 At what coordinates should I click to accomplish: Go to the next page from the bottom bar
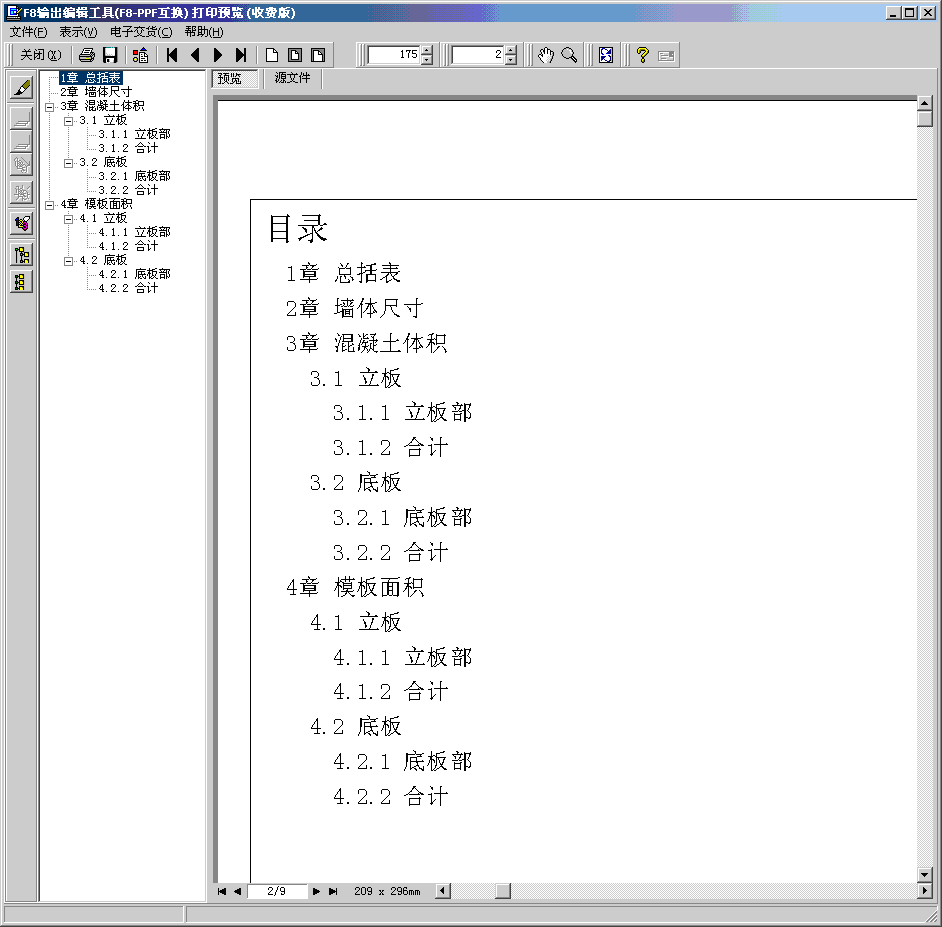[316, 891]
